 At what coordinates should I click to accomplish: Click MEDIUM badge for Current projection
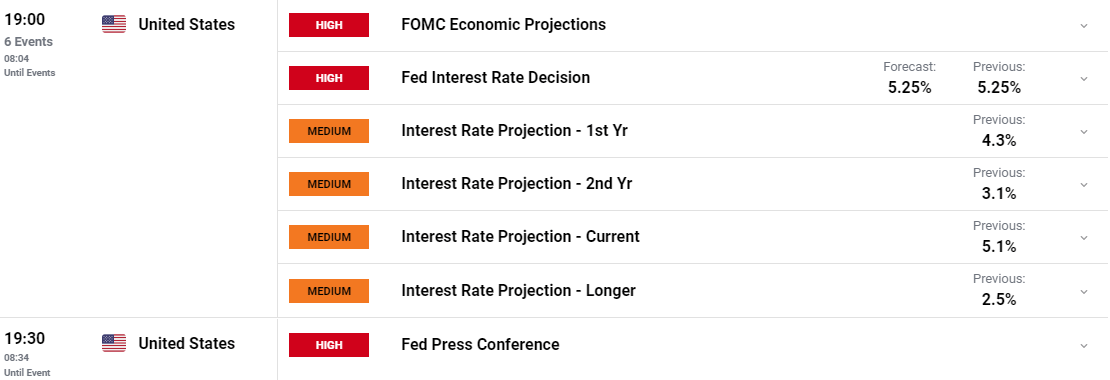pyautogui.click(x=328, y=237)
